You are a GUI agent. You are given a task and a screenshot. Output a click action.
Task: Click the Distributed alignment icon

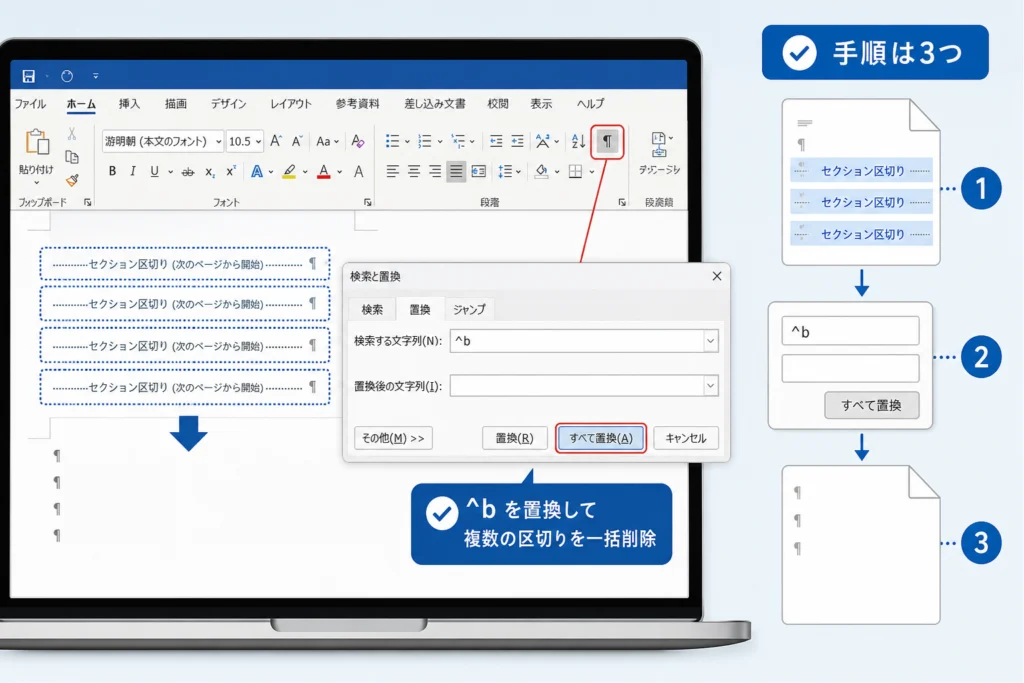(479, 172)
